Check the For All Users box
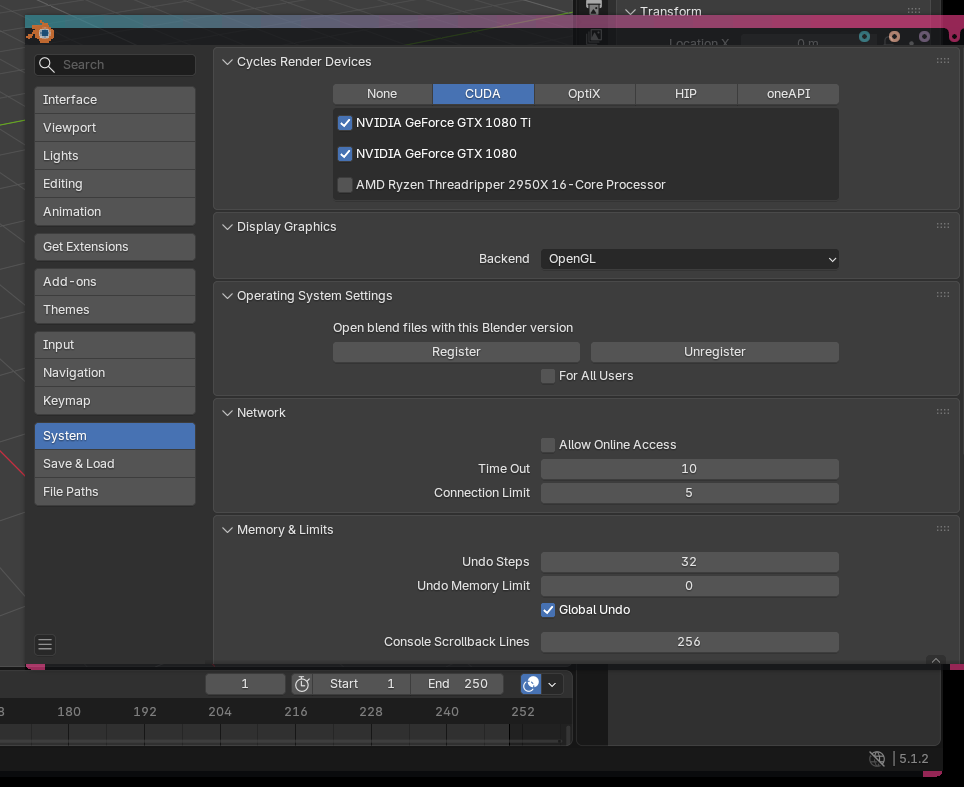 (548, 376)
